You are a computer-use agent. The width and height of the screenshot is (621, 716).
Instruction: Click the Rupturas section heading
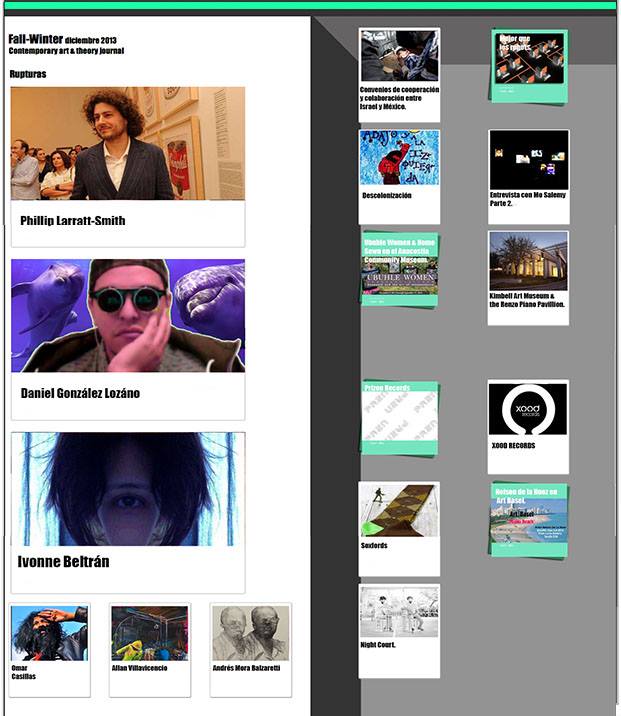(28, 74)
